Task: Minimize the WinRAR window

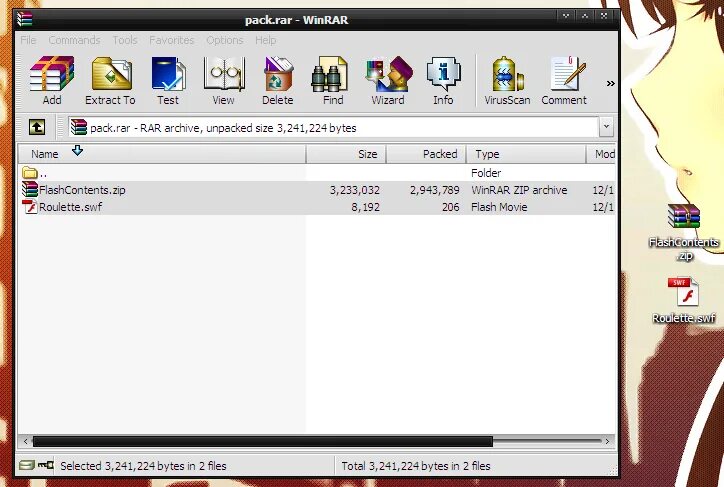Action: tap(566, 16)
